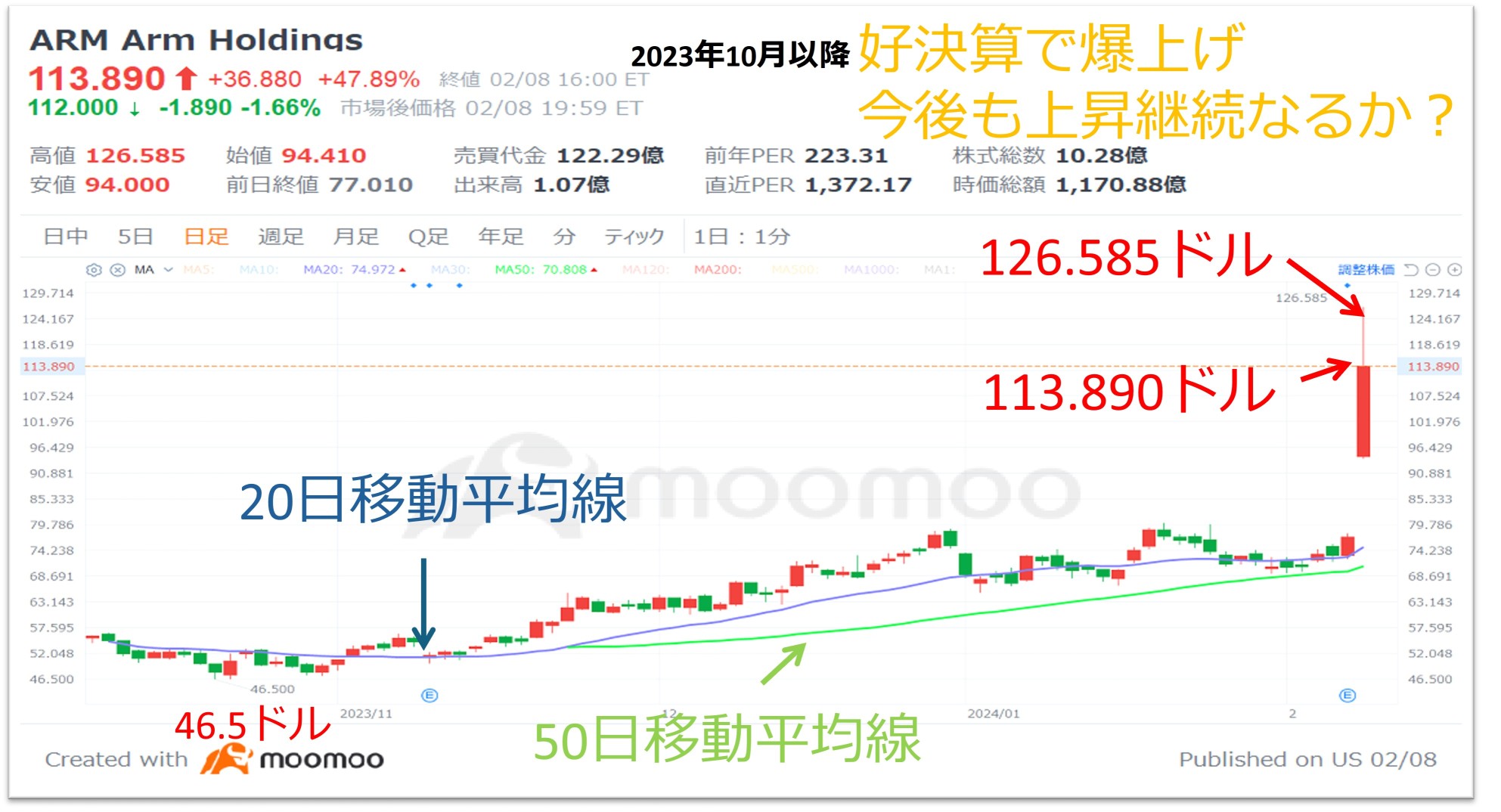Click the big red candle at 113.890
This screenshot has width=1501, height=812.
point(1363,411)
